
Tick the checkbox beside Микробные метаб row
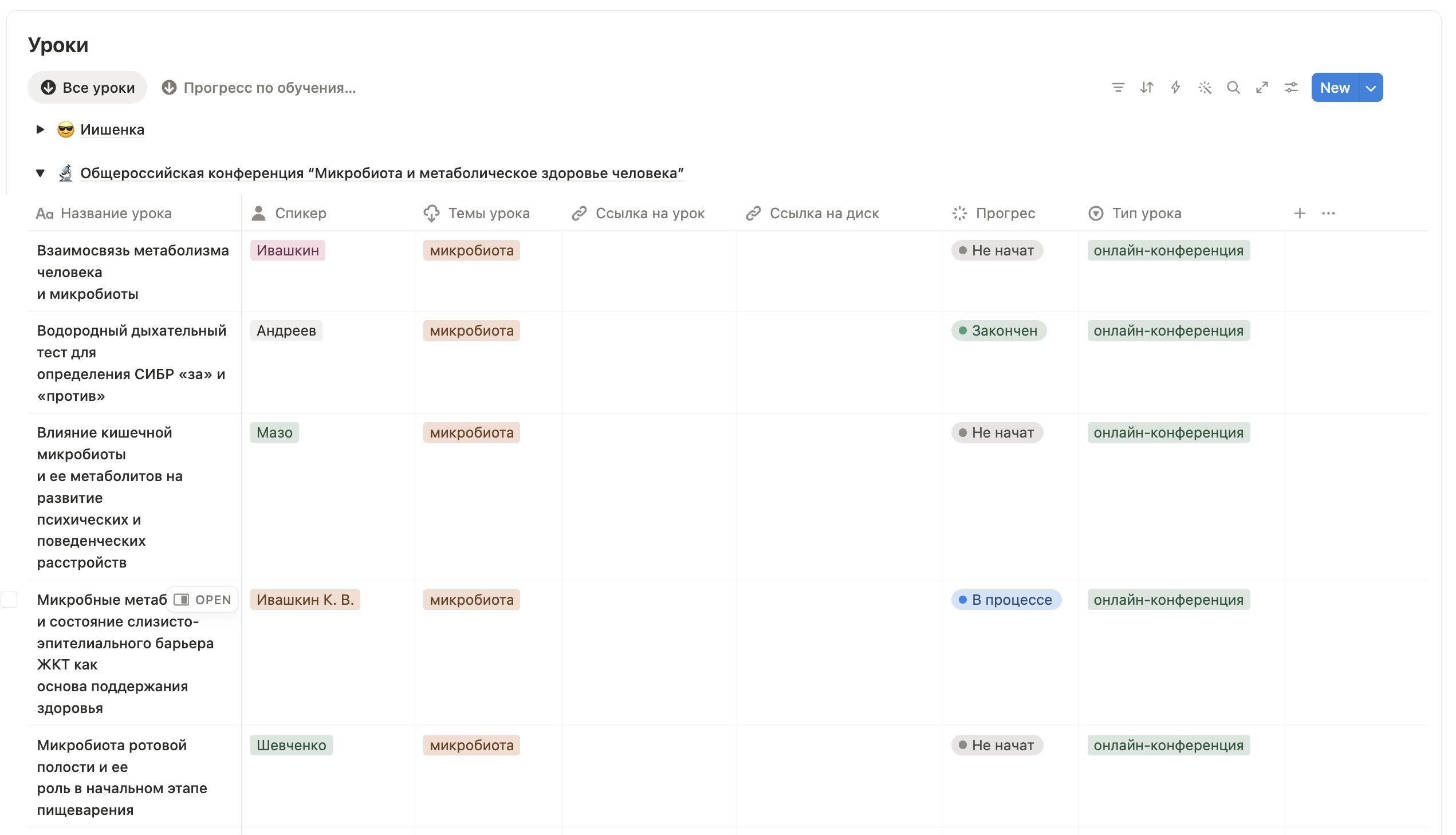click(9, 600)
